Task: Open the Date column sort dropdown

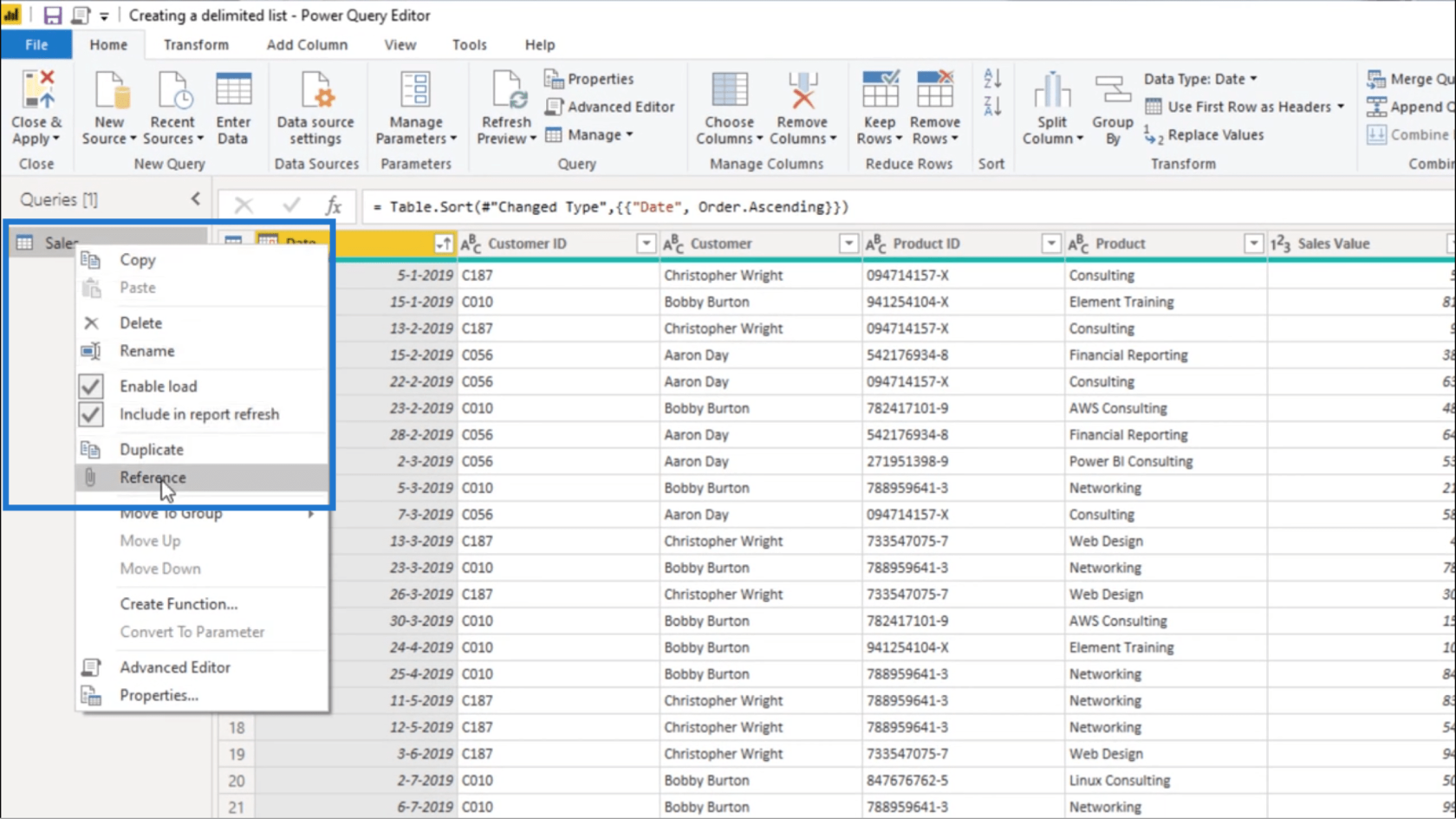Action: coord(443,244)
